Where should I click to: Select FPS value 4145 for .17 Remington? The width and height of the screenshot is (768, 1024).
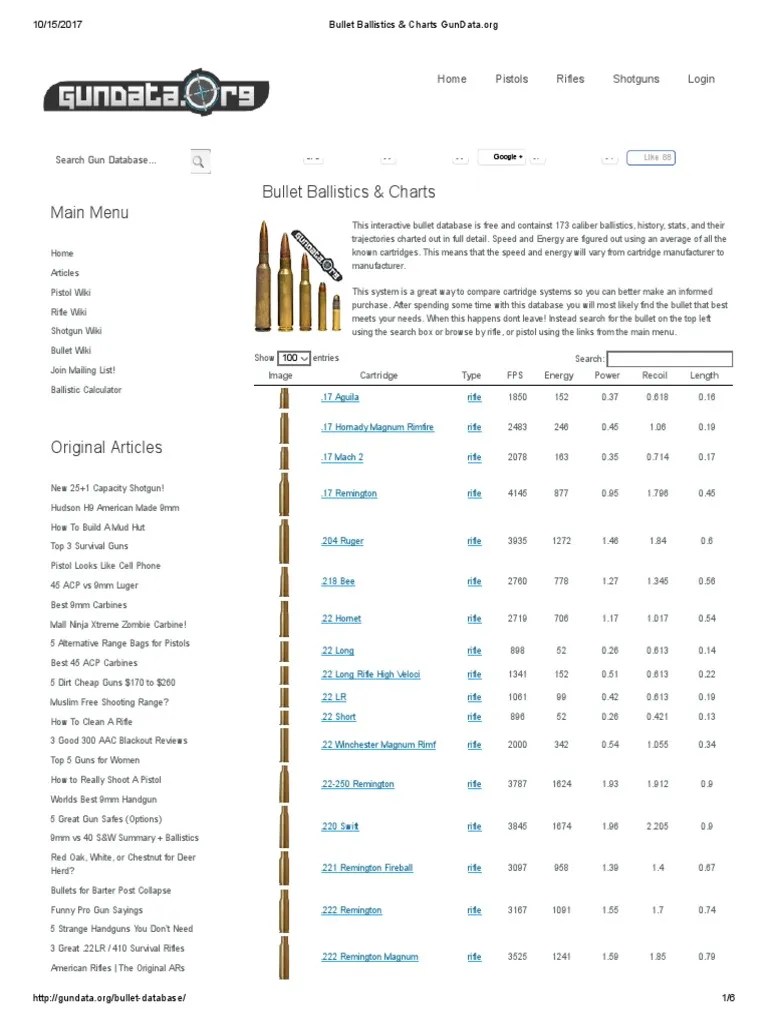point(517,494)
